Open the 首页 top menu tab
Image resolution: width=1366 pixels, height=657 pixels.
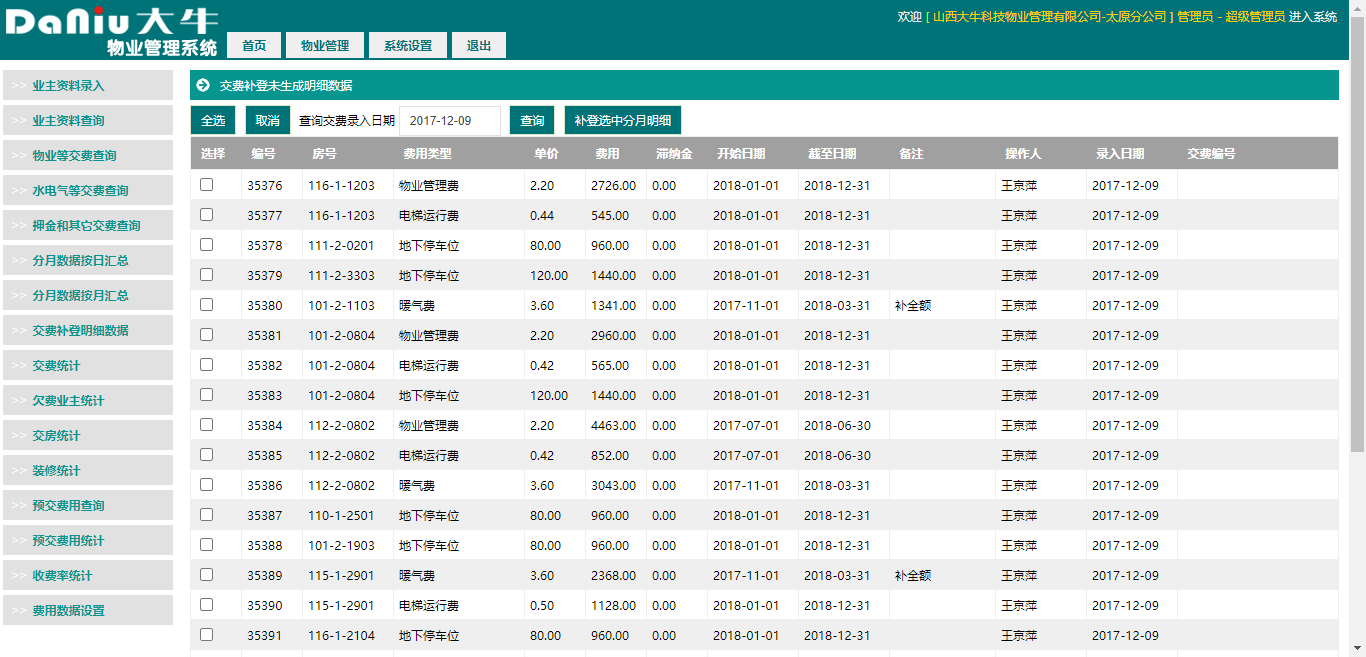pos(254,45)
